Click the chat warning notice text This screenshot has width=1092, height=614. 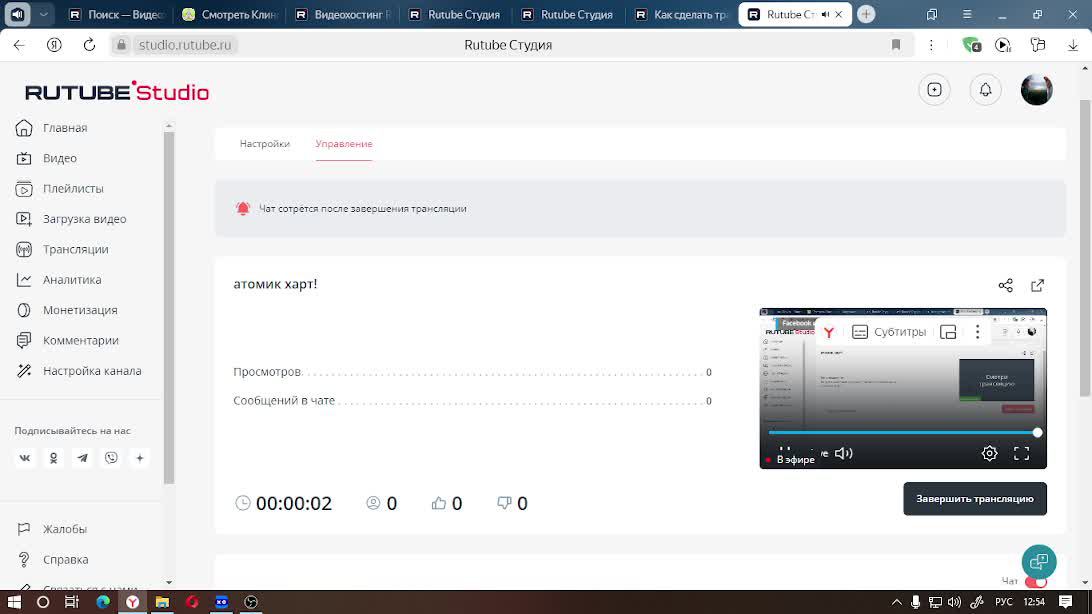click(363, 209)
